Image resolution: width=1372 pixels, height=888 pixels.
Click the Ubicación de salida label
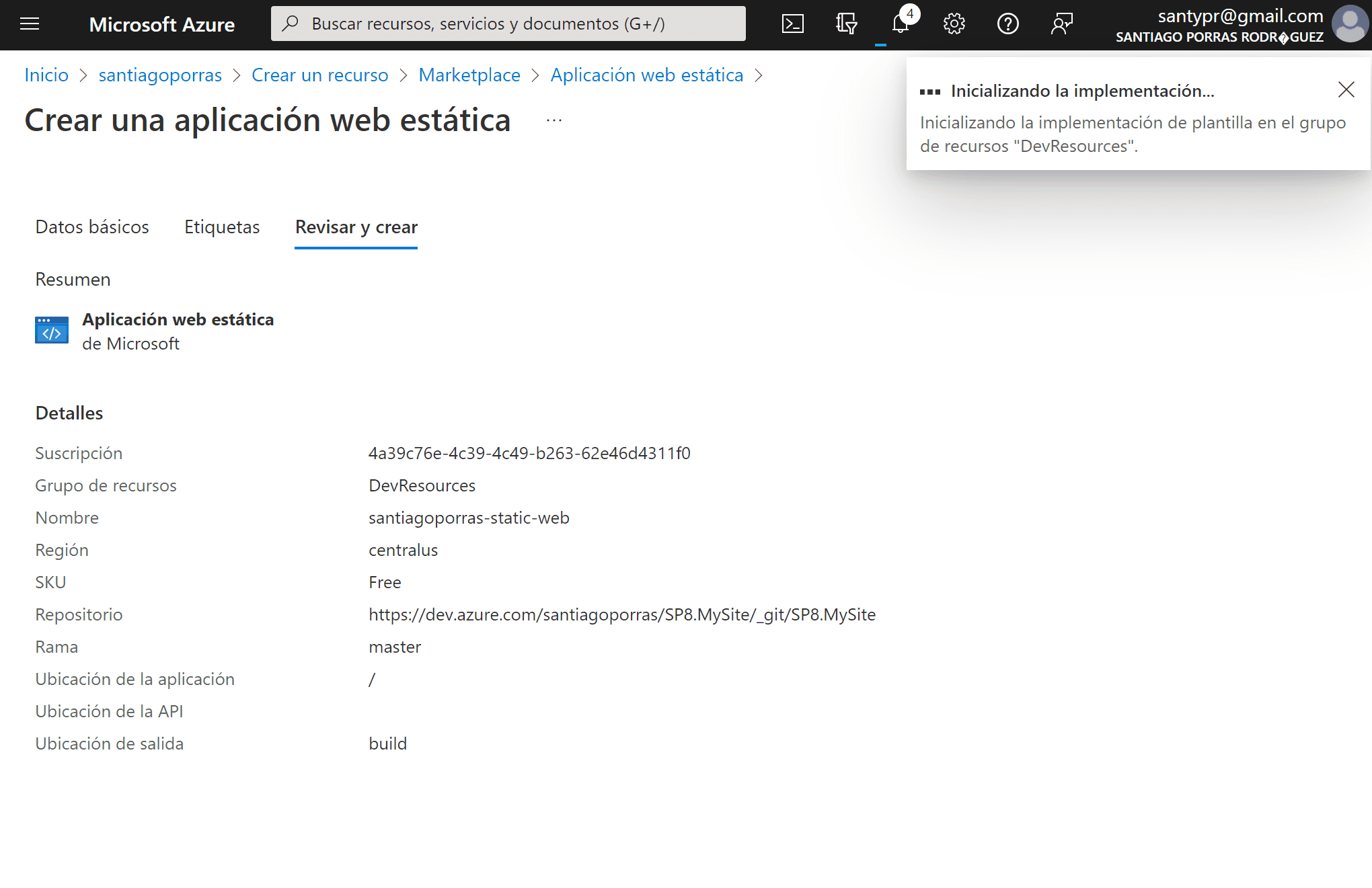(x=109, y=743)
